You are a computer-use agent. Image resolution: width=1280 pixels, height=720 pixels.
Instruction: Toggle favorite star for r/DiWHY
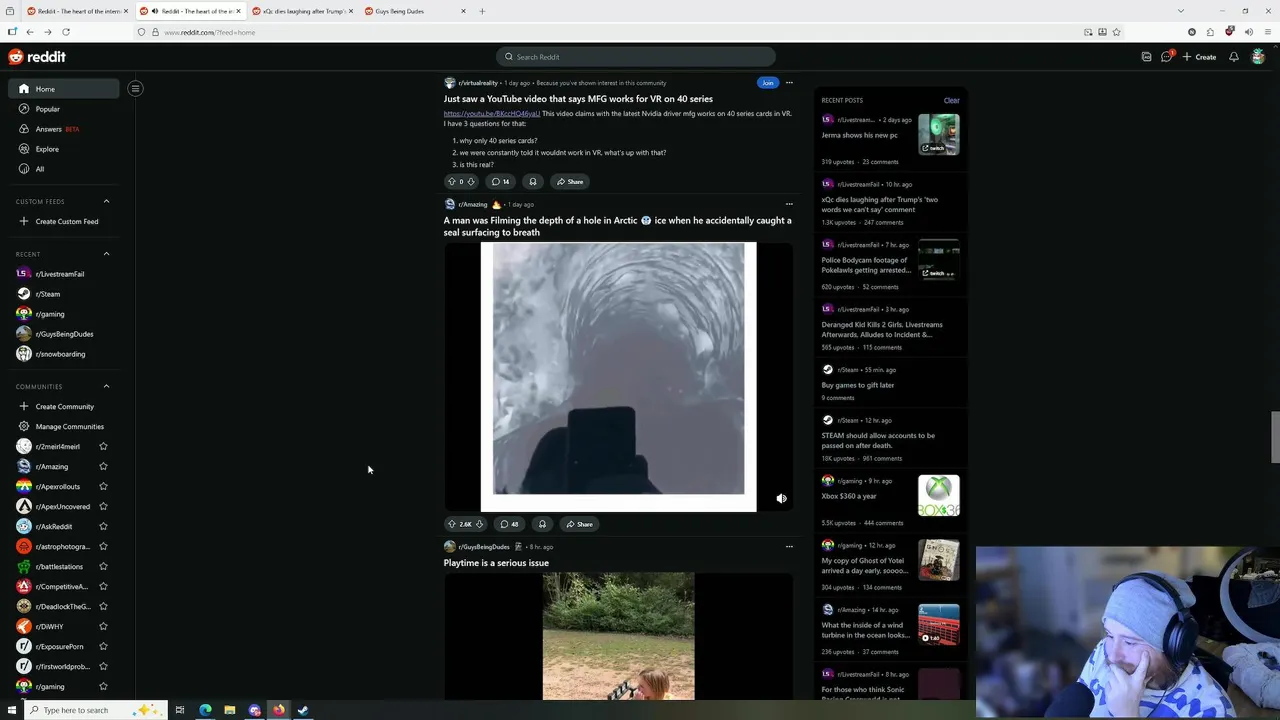pos(103,626)
